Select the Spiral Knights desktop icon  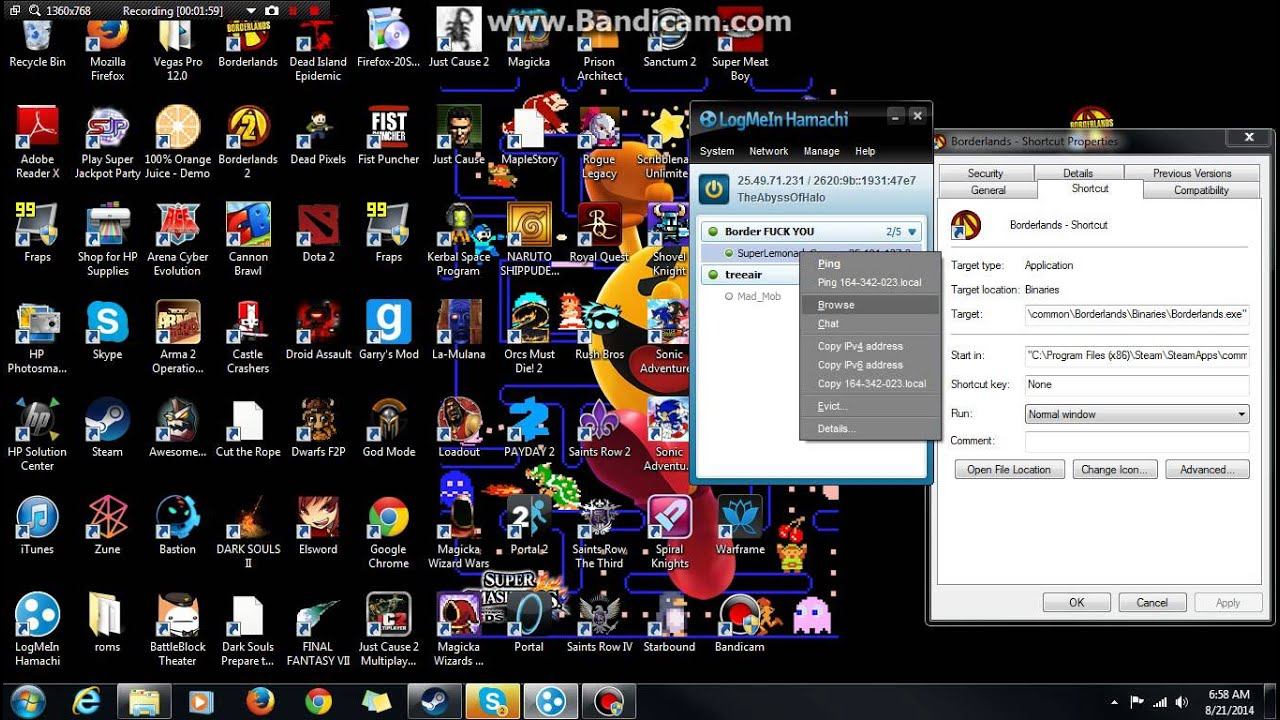pyautogui.click(x=669, y=531)
